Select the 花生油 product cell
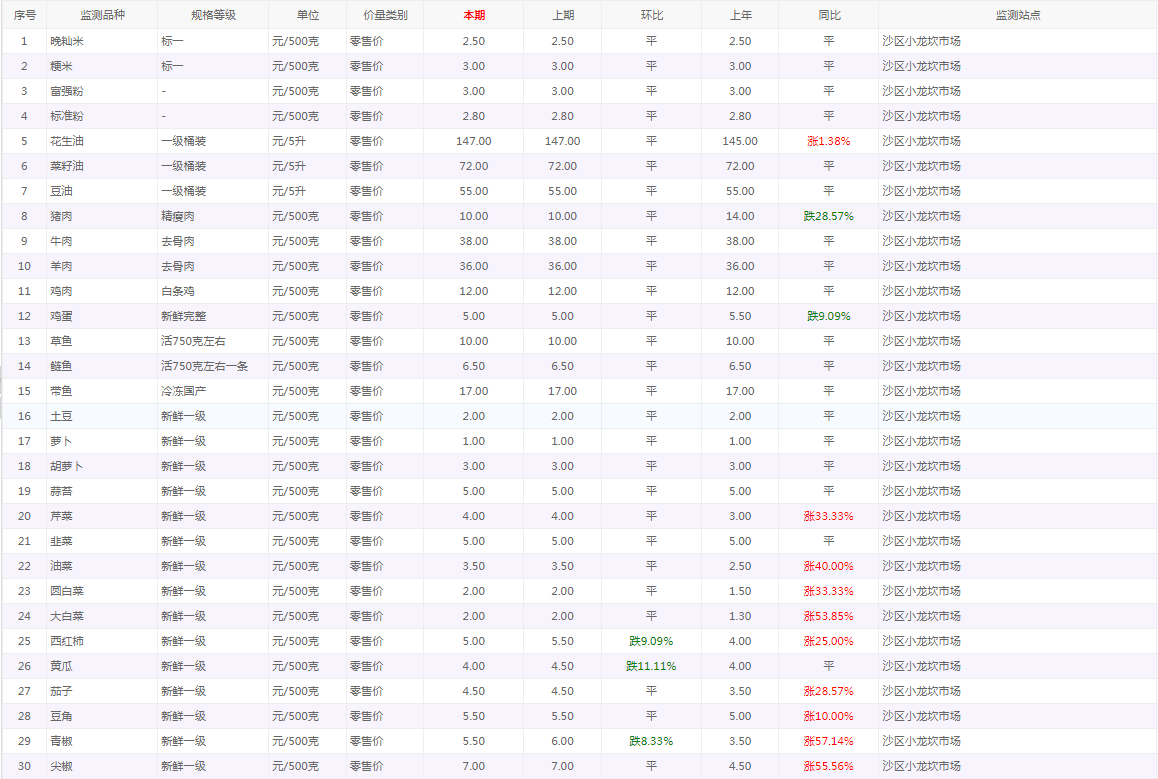This screenshot has height=779, width=1158. pos(67,141)
